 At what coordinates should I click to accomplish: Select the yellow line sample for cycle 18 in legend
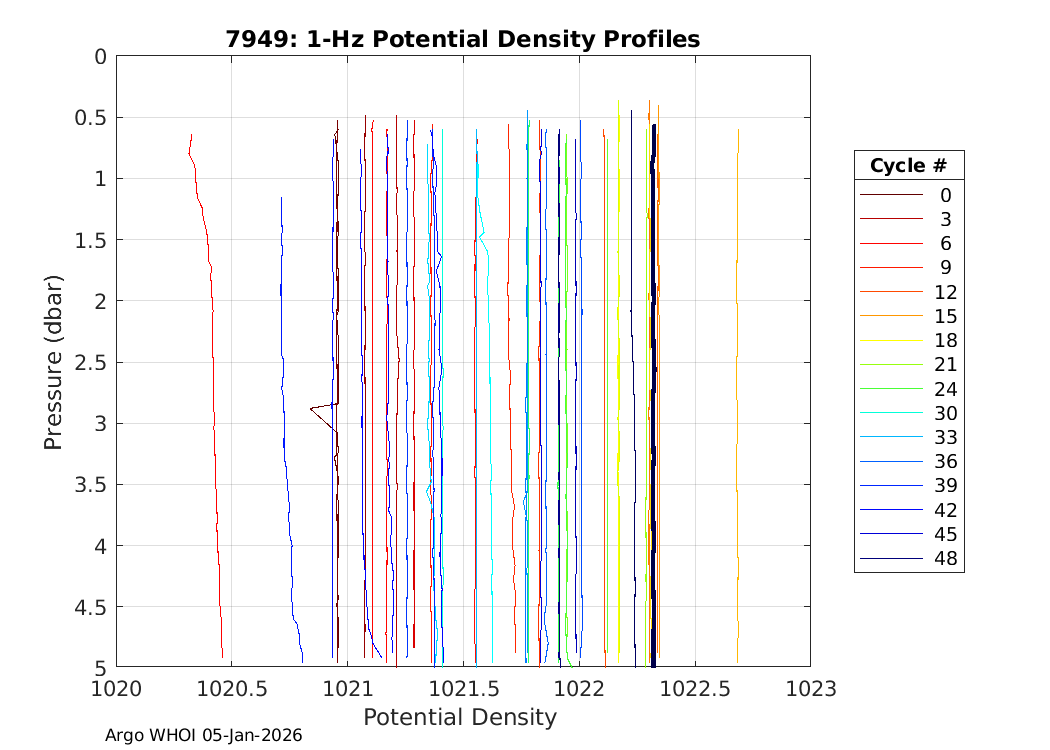pyautogui.click(x=890, y=341)
